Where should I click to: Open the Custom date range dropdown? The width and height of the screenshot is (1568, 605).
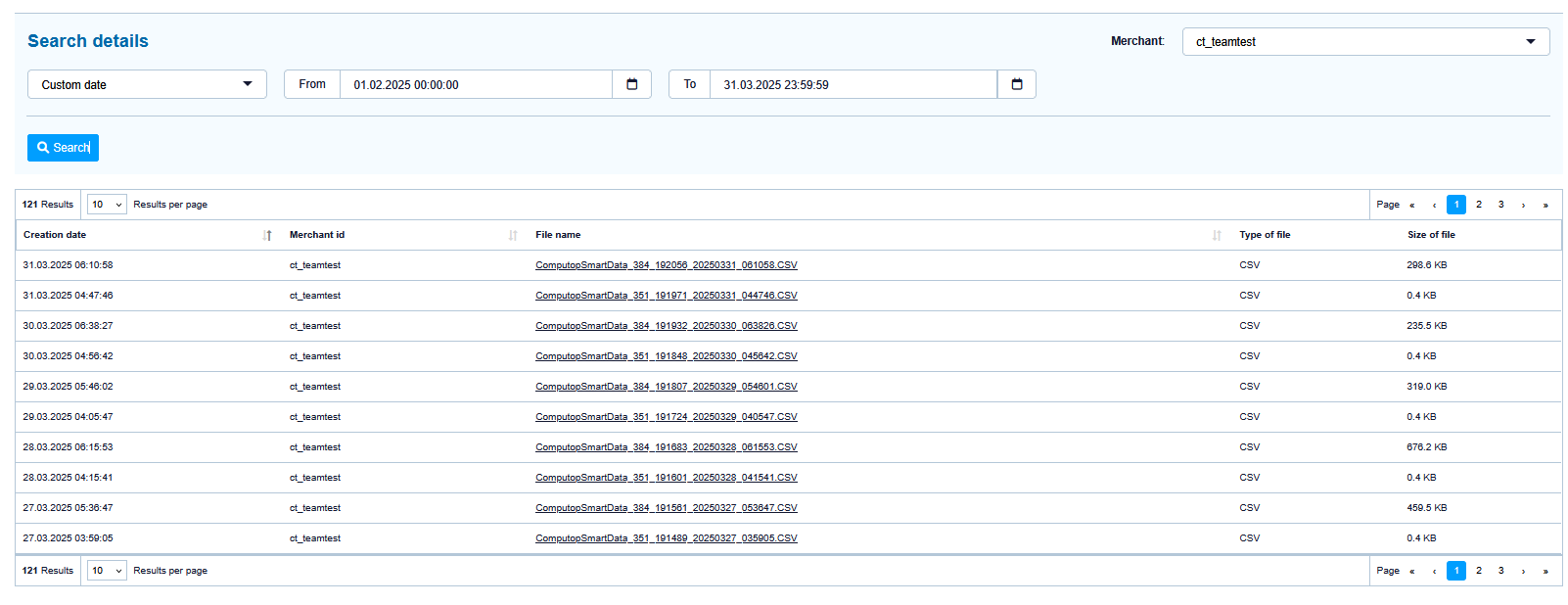click(x=147, y=84)
